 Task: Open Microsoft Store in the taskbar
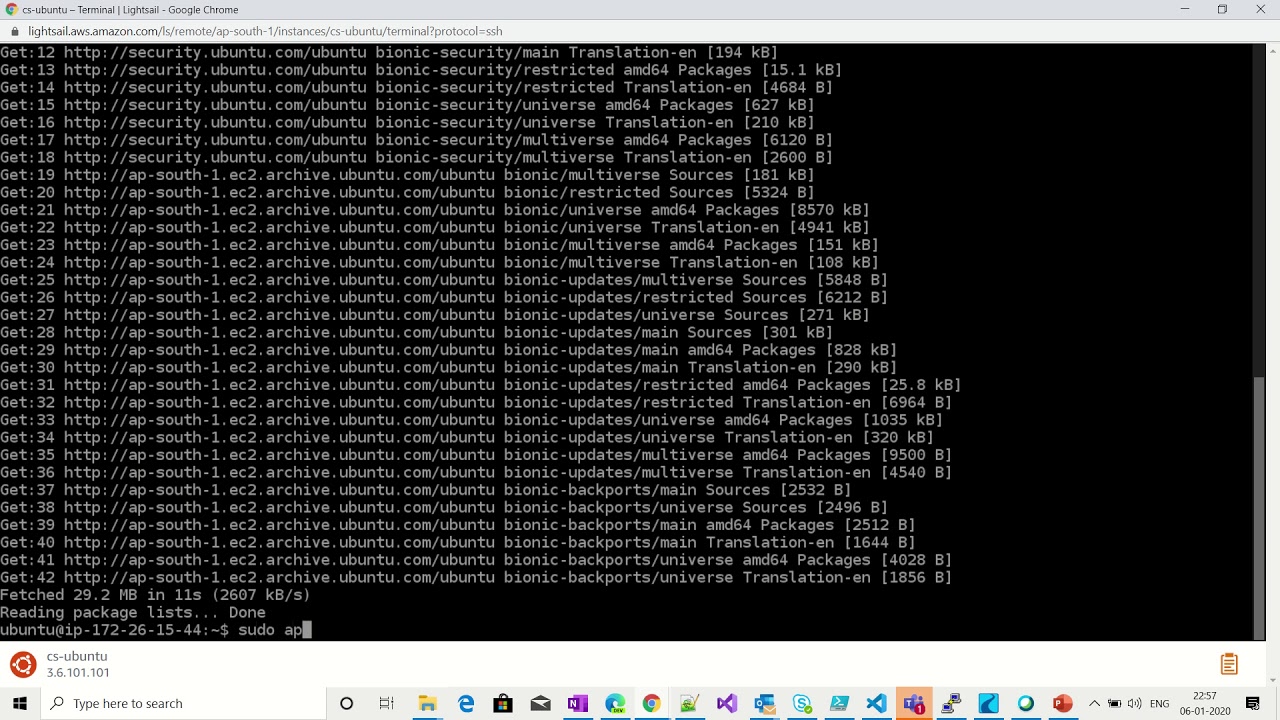503,704
